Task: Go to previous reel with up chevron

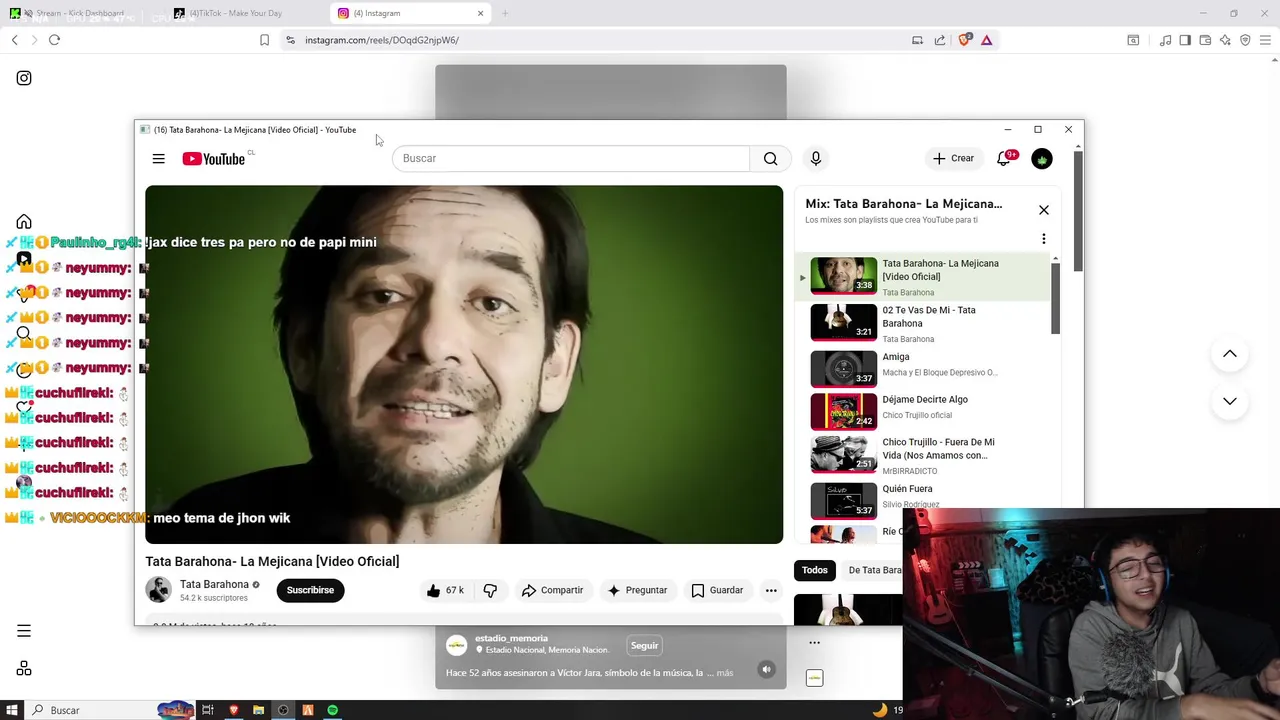Action: [1230, 354]
